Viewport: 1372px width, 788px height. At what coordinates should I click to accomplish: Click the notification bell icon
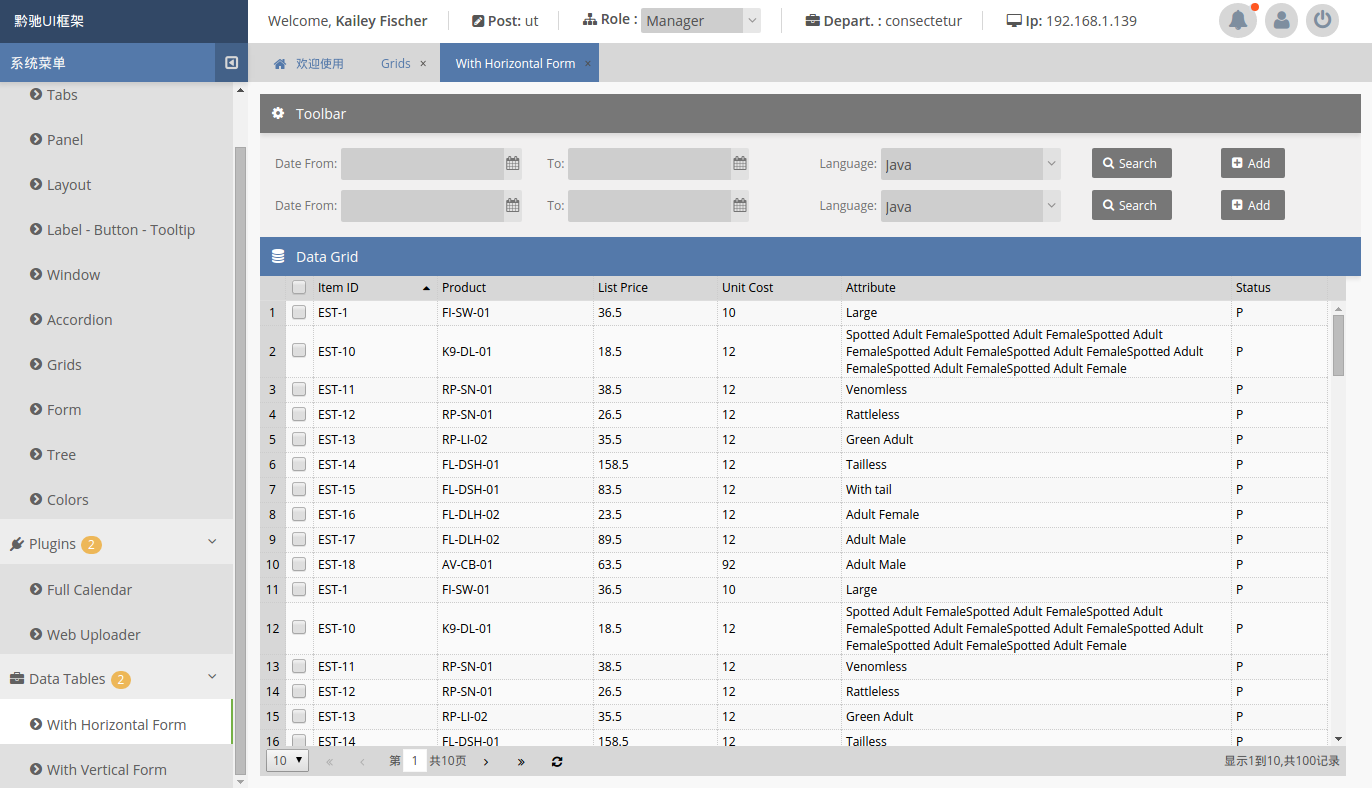(1238, 21)
